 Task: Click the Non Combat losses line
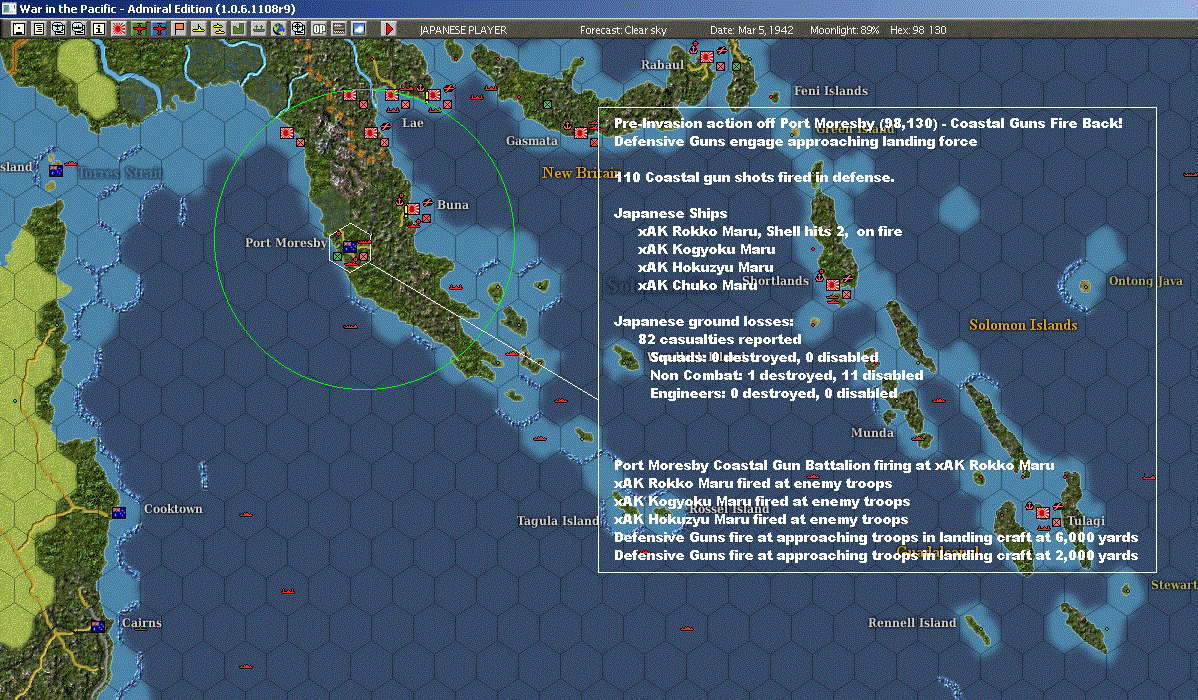point(786,375)
